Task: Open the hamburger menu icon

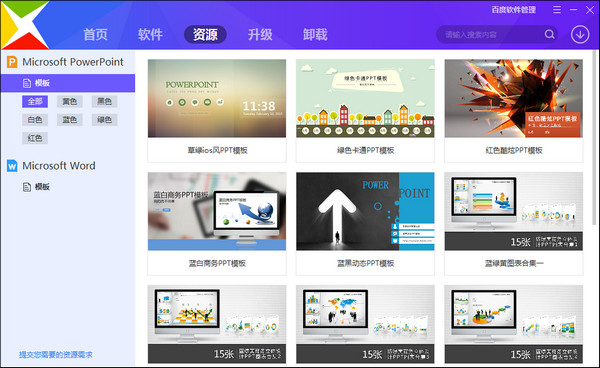Action: [x=557, y=10]
